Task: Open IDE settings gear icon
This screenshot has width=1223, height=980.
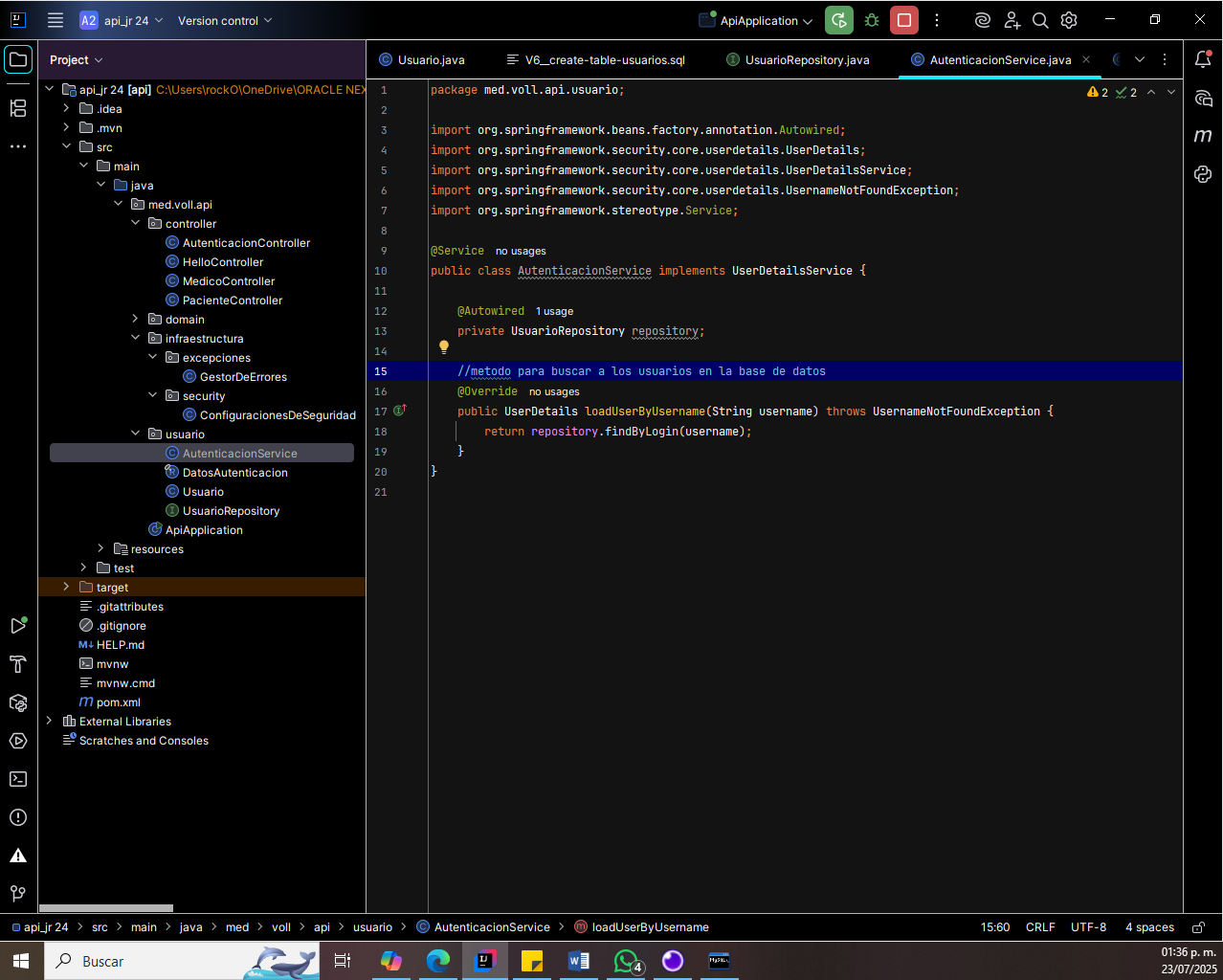Action: coord(1069,20)
